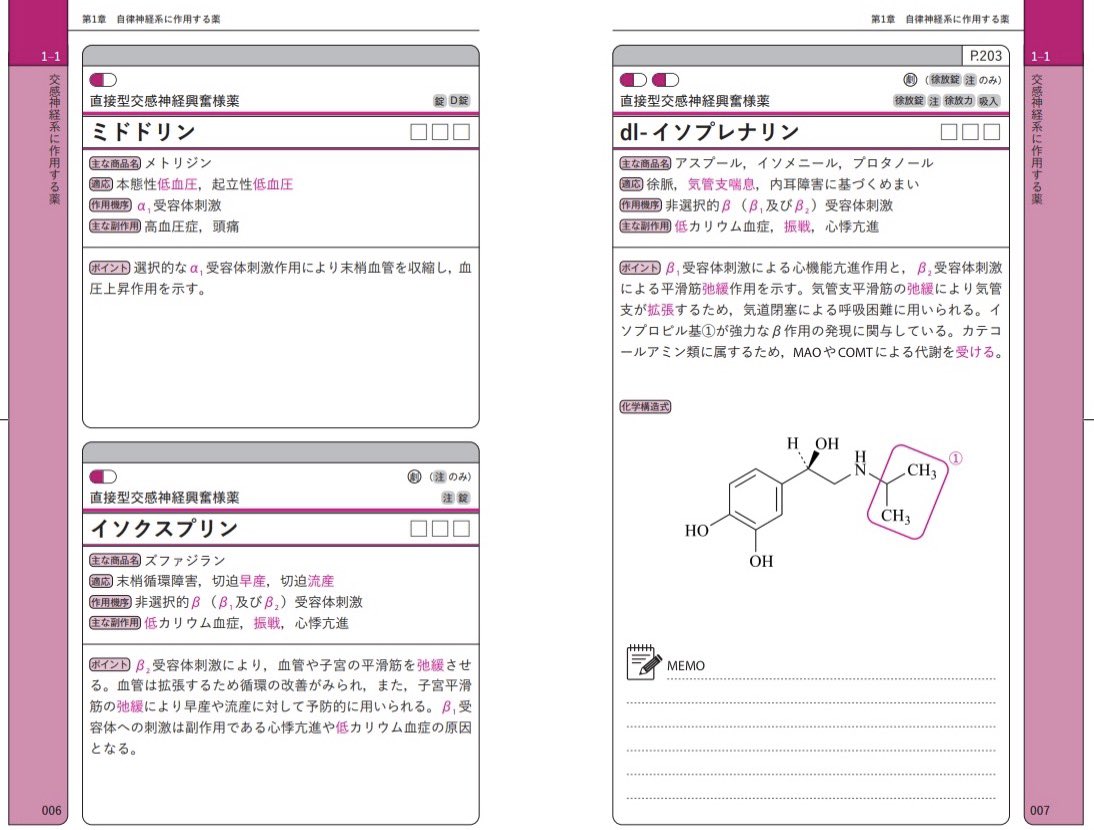Image resolution: width=1094 pixels, height=830 pixels.
Task: Click the ミドドリン drug title
Action: [x=143, y=132]
